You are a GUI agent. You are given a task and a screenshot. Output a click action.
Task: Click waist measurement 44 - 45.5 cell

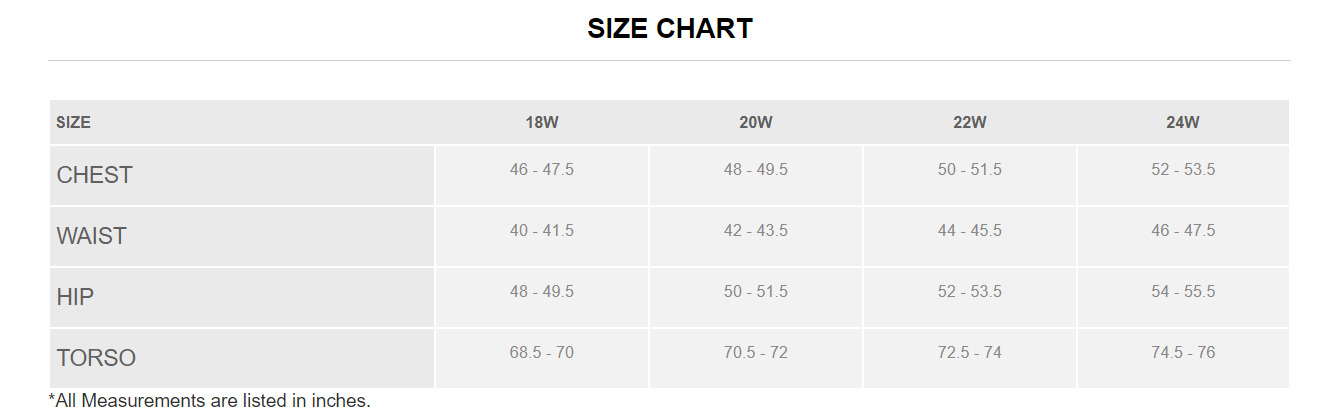click(970, 231)
